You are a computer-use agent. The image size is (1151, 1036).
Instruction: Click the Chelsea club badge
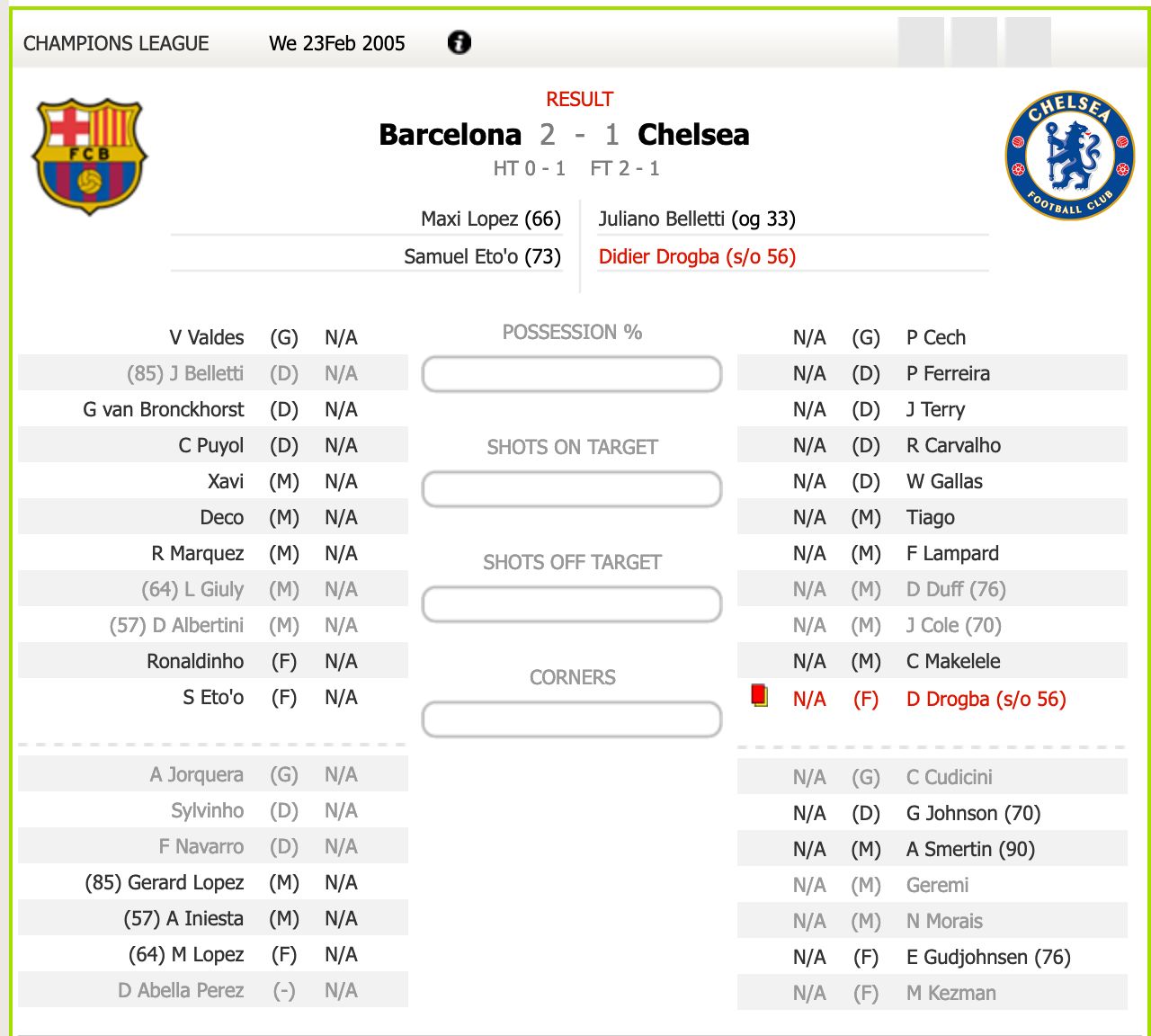(x=1070, y=156)
